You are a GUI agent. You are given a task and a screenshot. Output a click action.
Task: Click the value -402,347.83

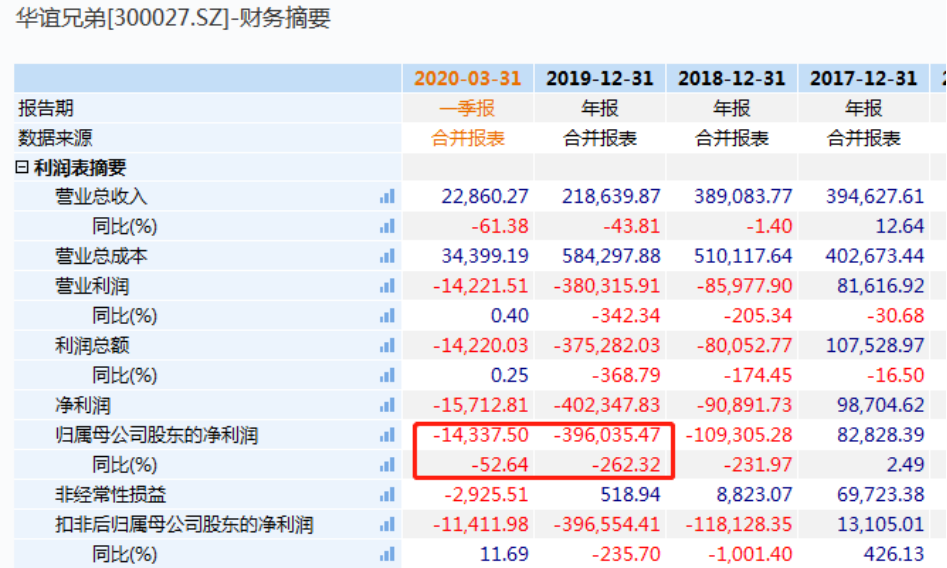606,405
